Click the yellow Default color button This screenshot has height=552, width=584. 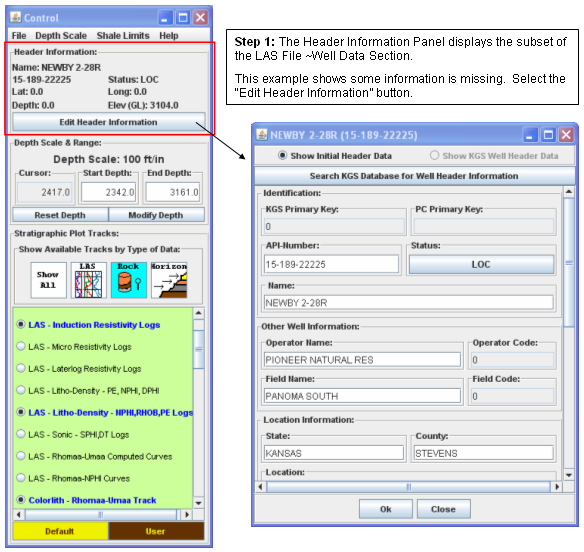tap(60, 531)
